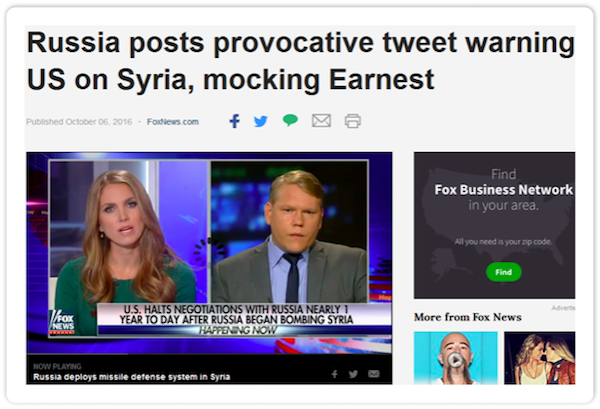
Task: Tweet the video from player bar
Action: point(353,374)
